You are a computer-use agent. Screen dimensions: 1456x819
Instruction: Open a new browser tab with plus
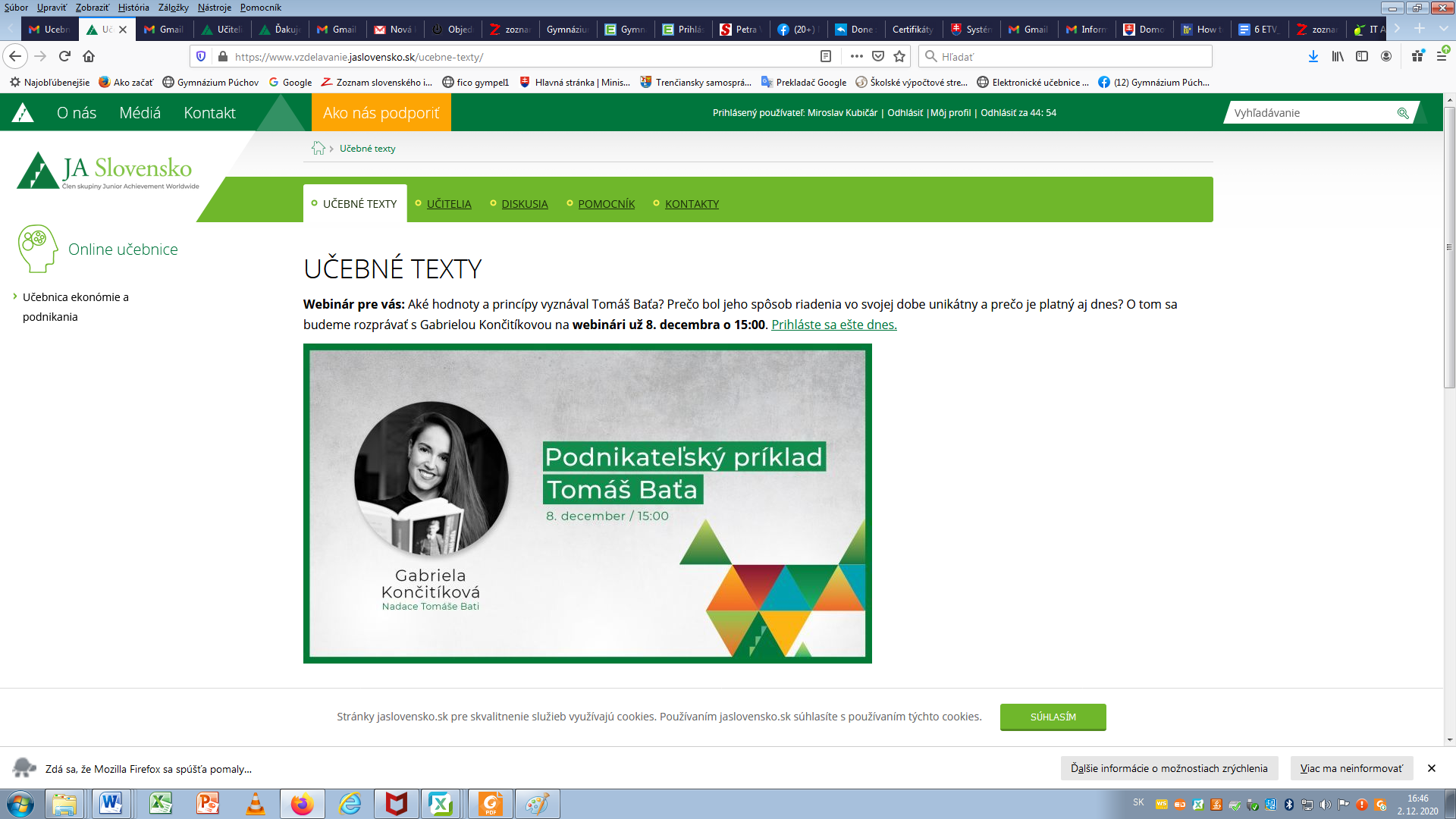tap(1420, 29)
